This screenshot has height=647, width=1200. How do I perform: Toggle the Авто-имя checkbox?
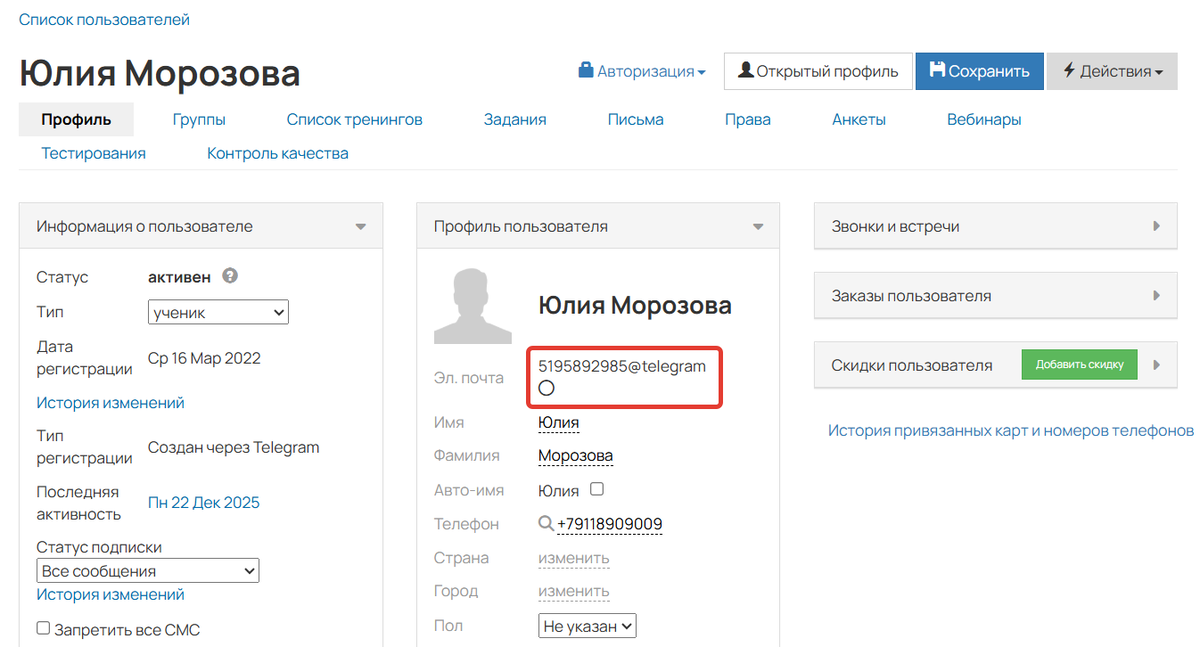(x=597, y=490)
